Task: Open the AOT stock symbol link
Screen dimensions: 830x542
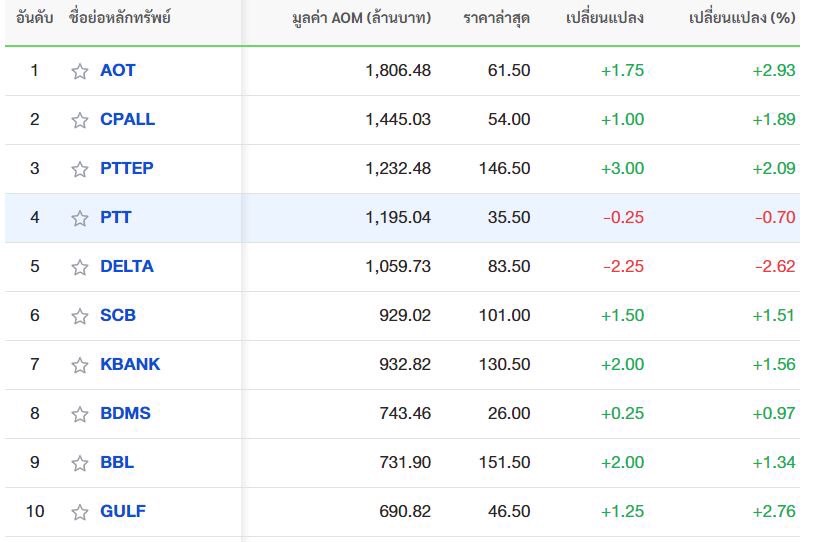Action: pyautogui.click(x=118, y=70)
